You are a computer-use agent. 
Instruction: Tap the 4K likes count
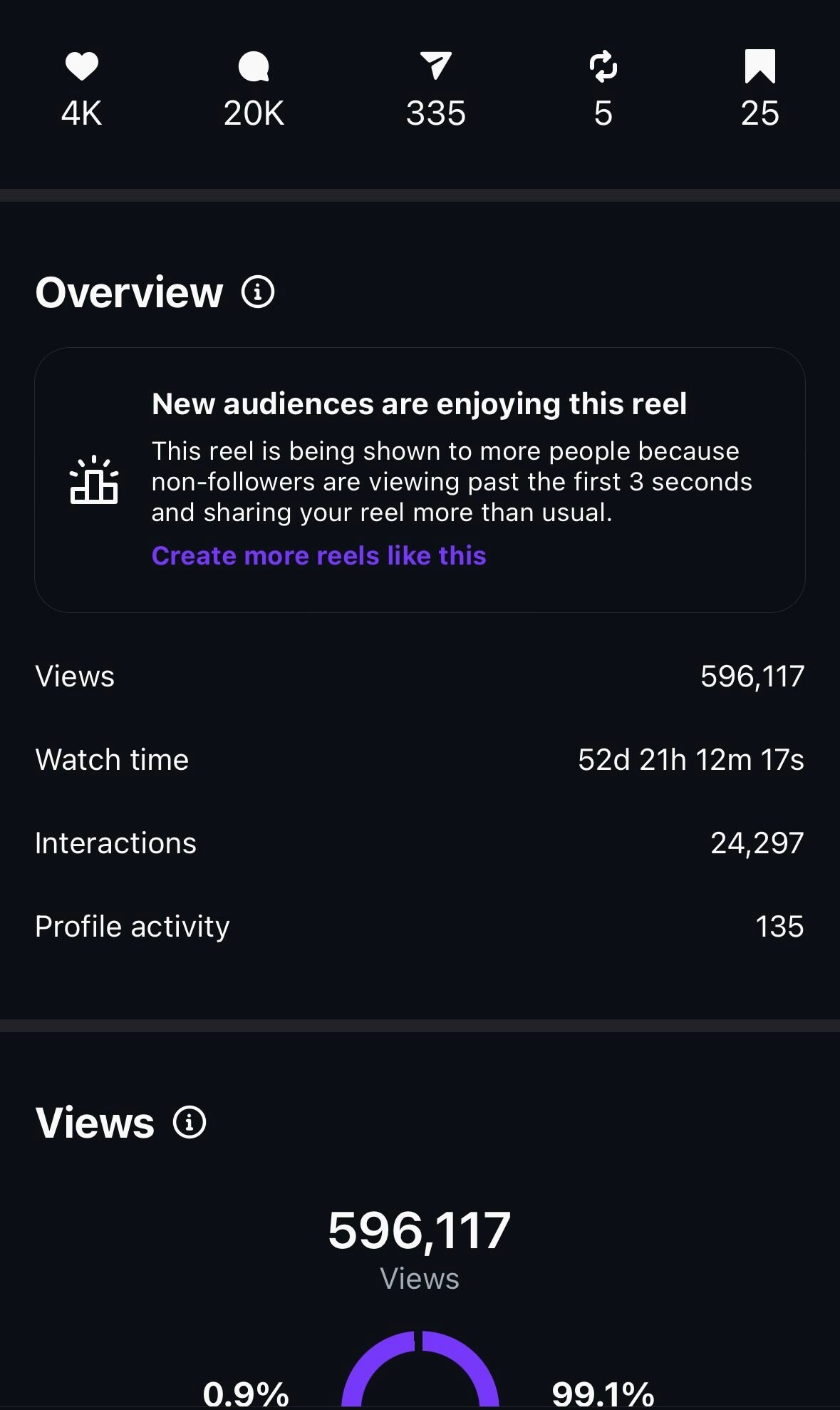click(81, 113)
